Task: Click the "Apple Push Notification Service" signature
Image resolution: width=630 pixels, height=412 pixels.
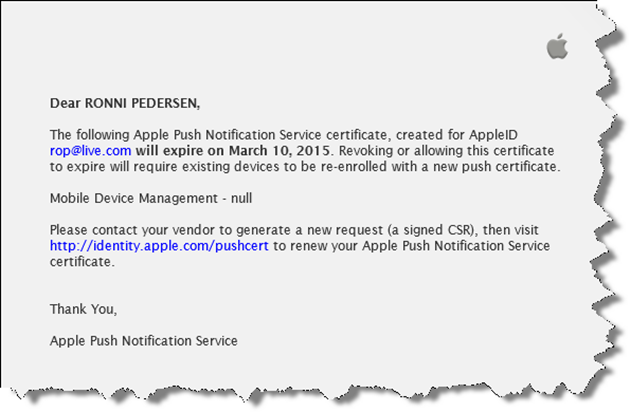Action: [144, 341]
